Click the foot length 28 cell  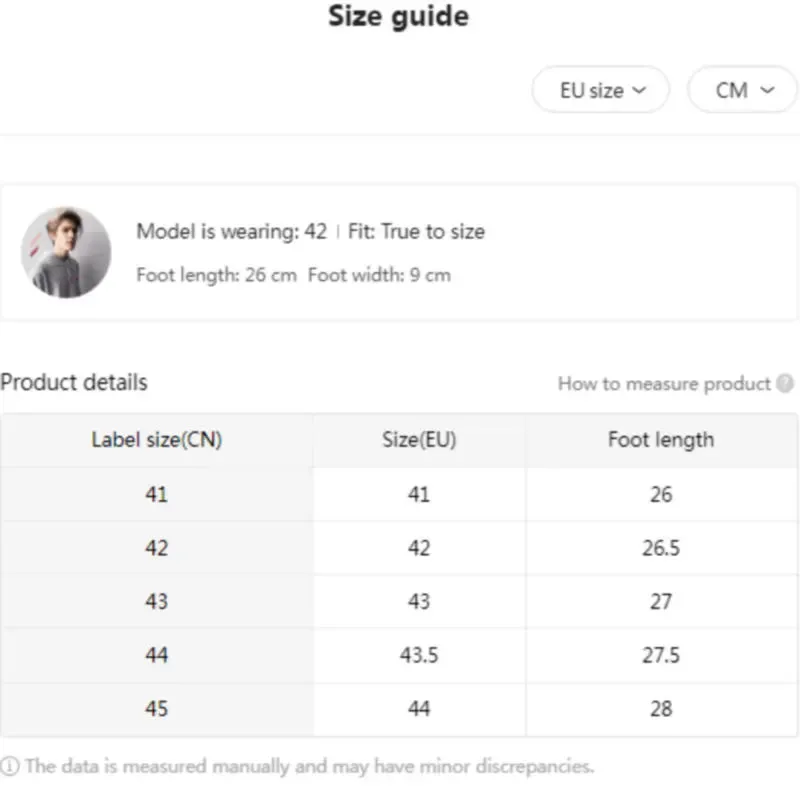click(662, 709)
